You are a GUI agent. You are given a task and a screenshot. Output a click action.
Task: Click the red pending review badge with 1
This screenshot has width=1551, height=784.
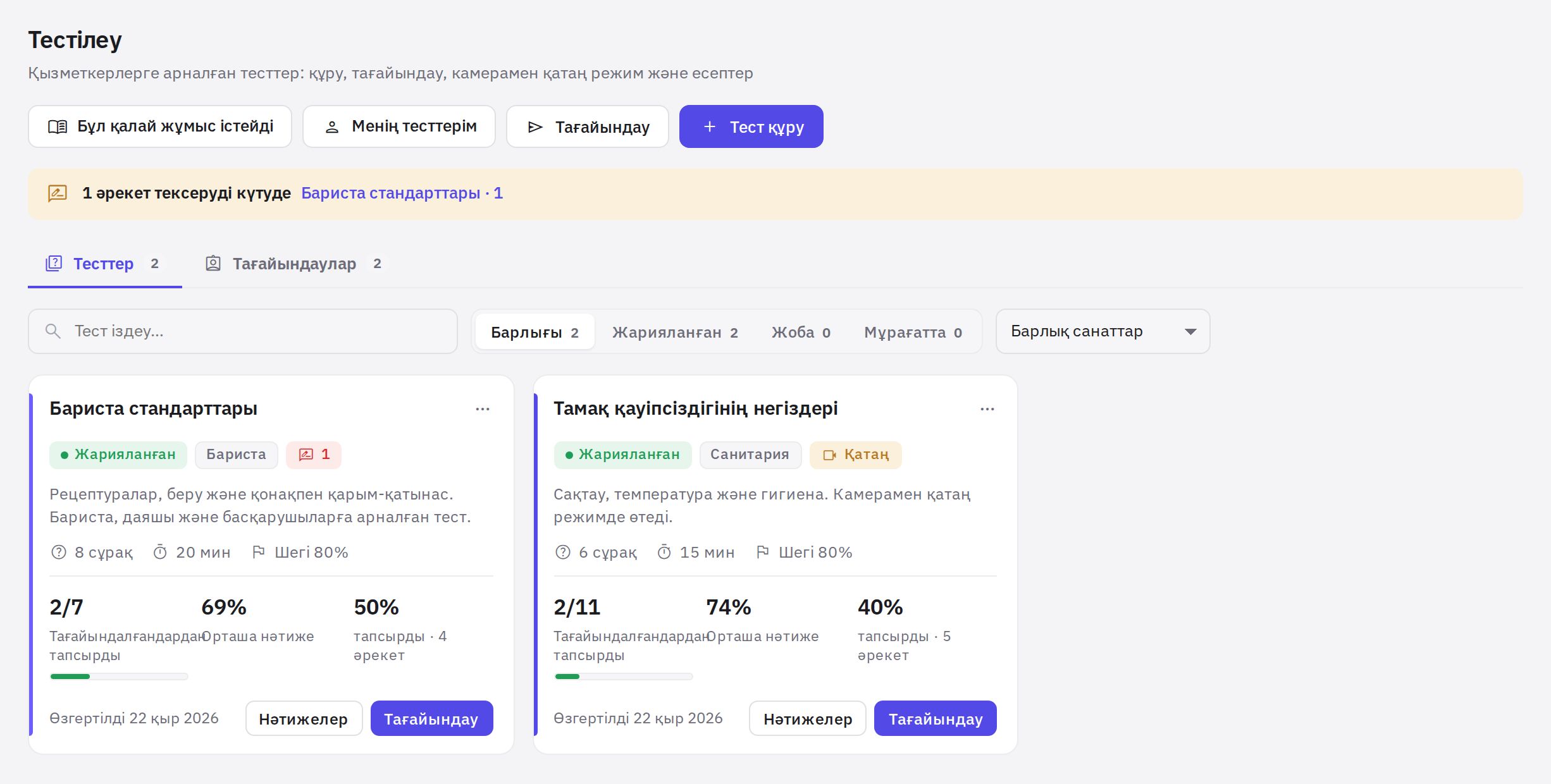[x=314, y=455]
